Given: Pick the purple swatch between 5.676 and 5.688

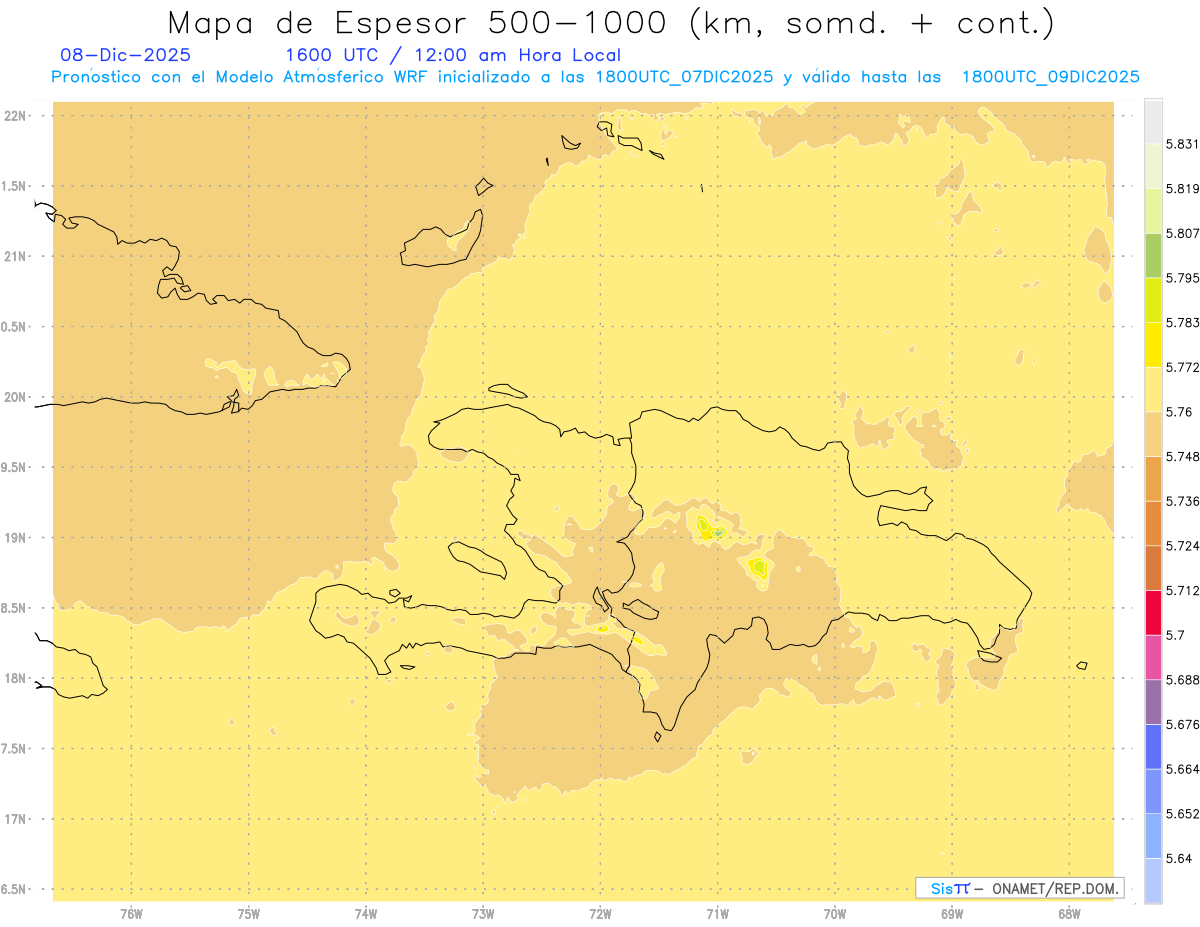Looking at the screenshot, I should pyautogui.click(x=1153, y=702).
